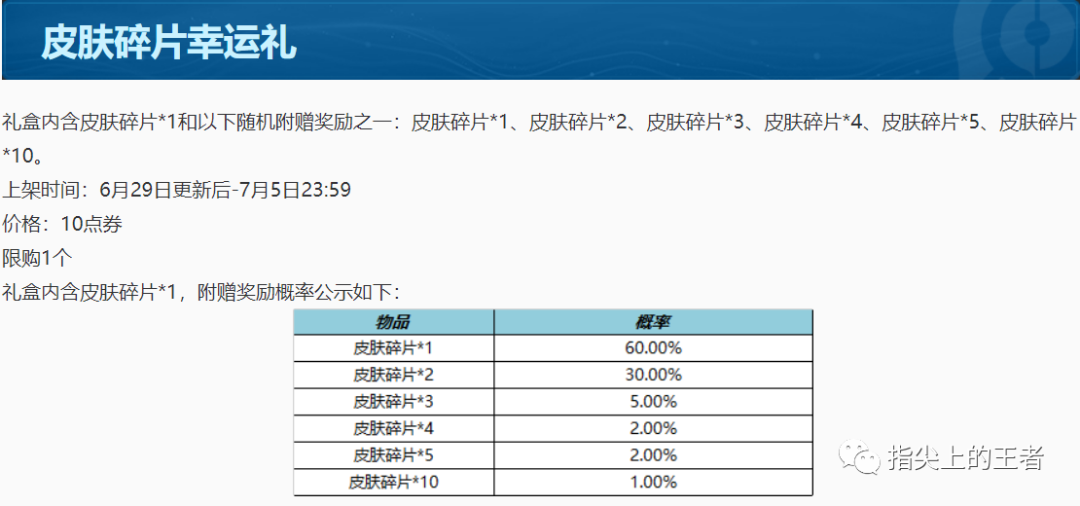1080x506 pixels.
Task: Select the cell 皮肤碎片*10 in the table
Action: click(x=393, y=482)
